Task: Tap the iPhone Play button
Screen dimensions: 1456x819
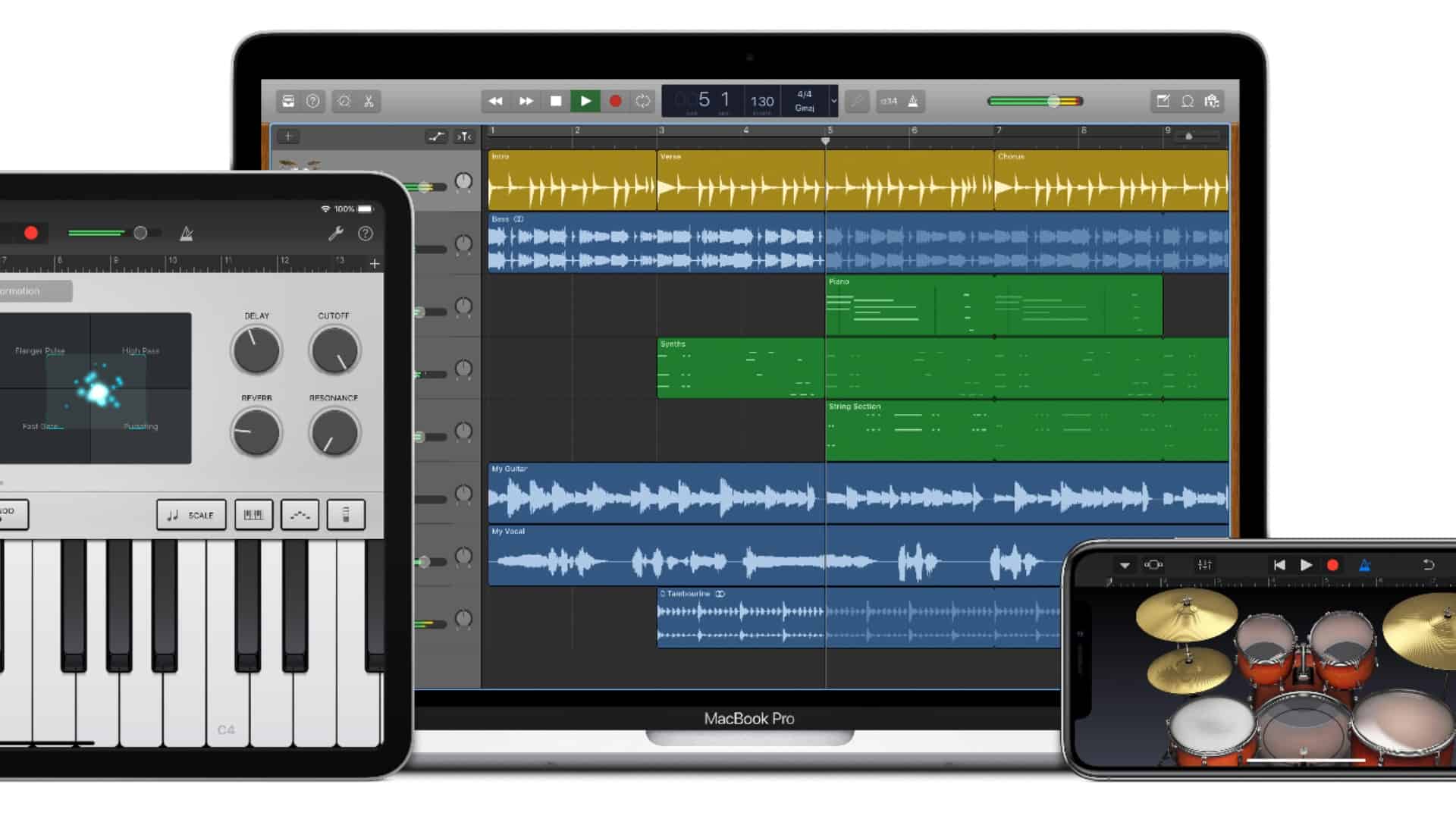Action: (x=1306, y=565)
